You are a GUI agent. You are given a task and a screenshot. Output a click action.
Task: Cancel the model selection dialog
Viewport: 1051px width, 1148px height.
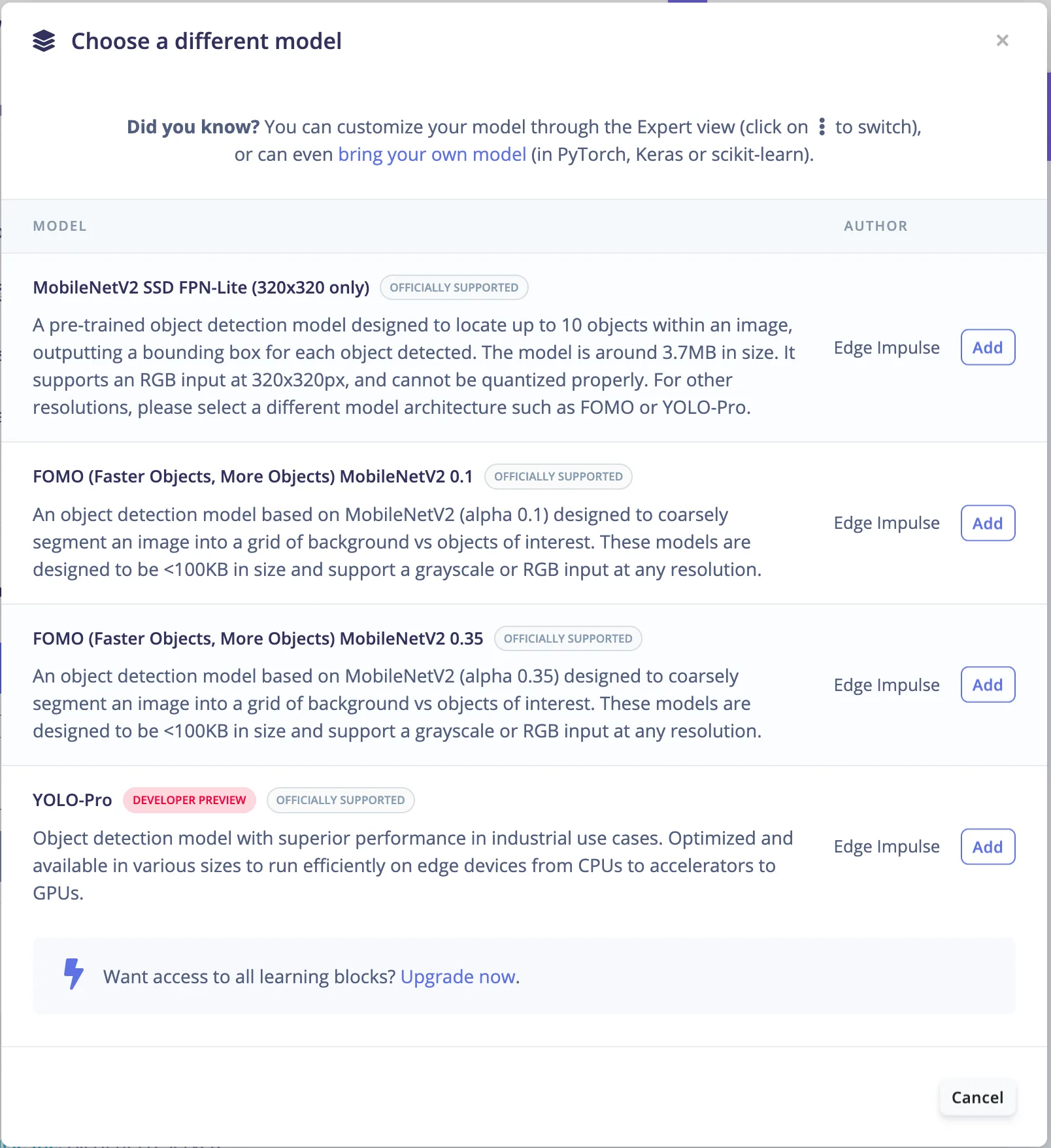pyautogui.click(x=977, y=1098)
